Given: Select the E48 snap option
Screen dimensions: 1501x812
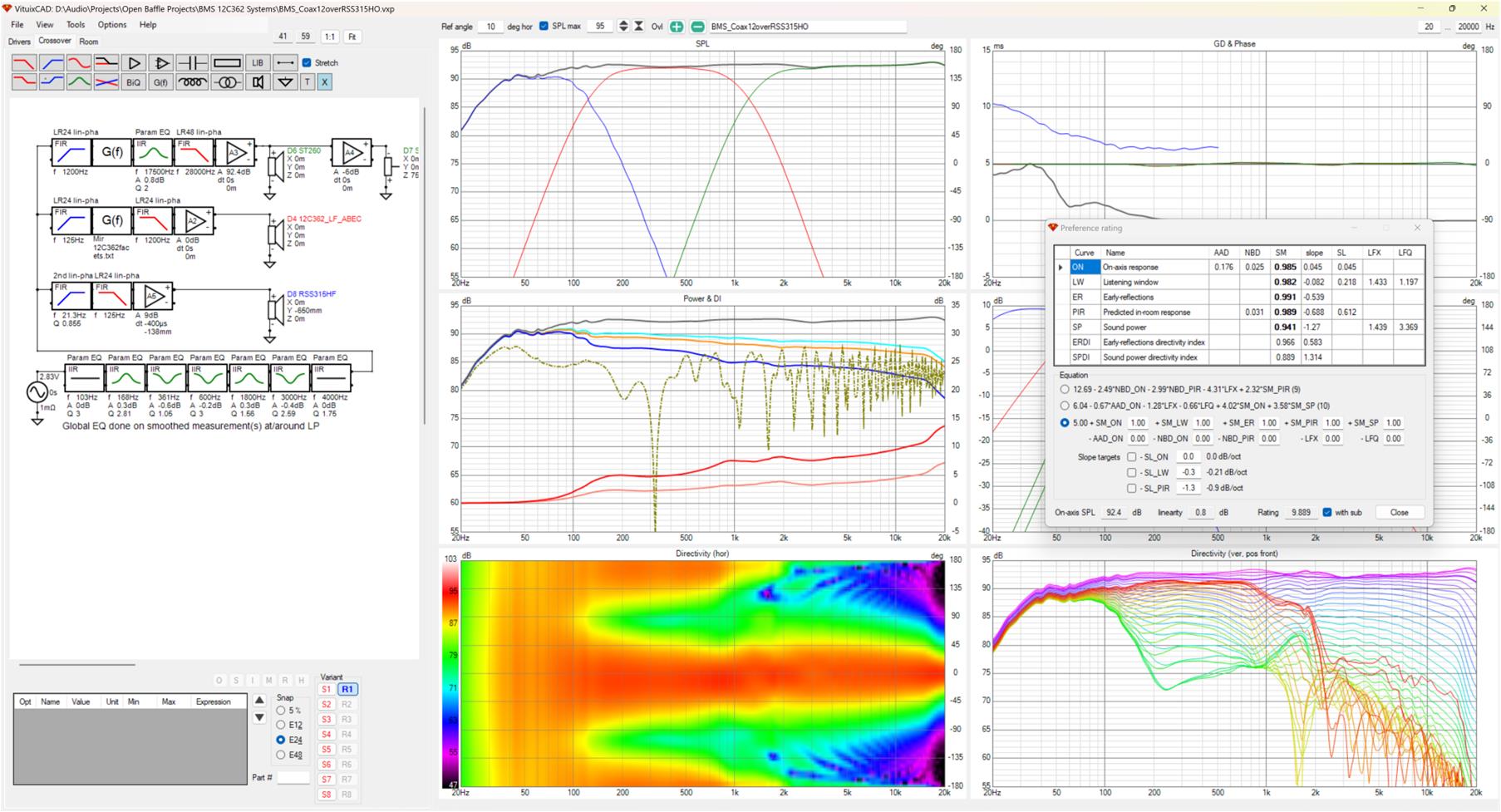Looking at the screenshot, I should (281, 755).
